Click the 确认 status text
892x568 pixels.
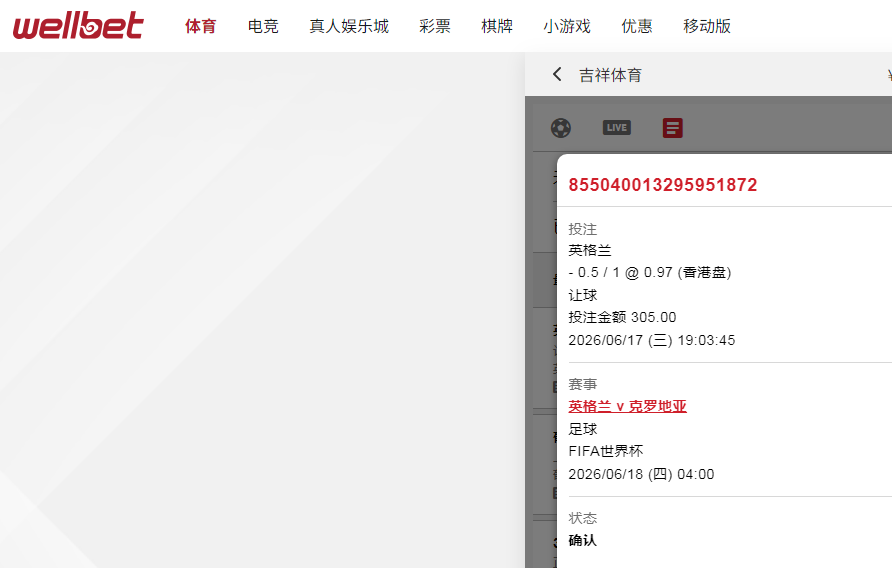coord(583,540)
